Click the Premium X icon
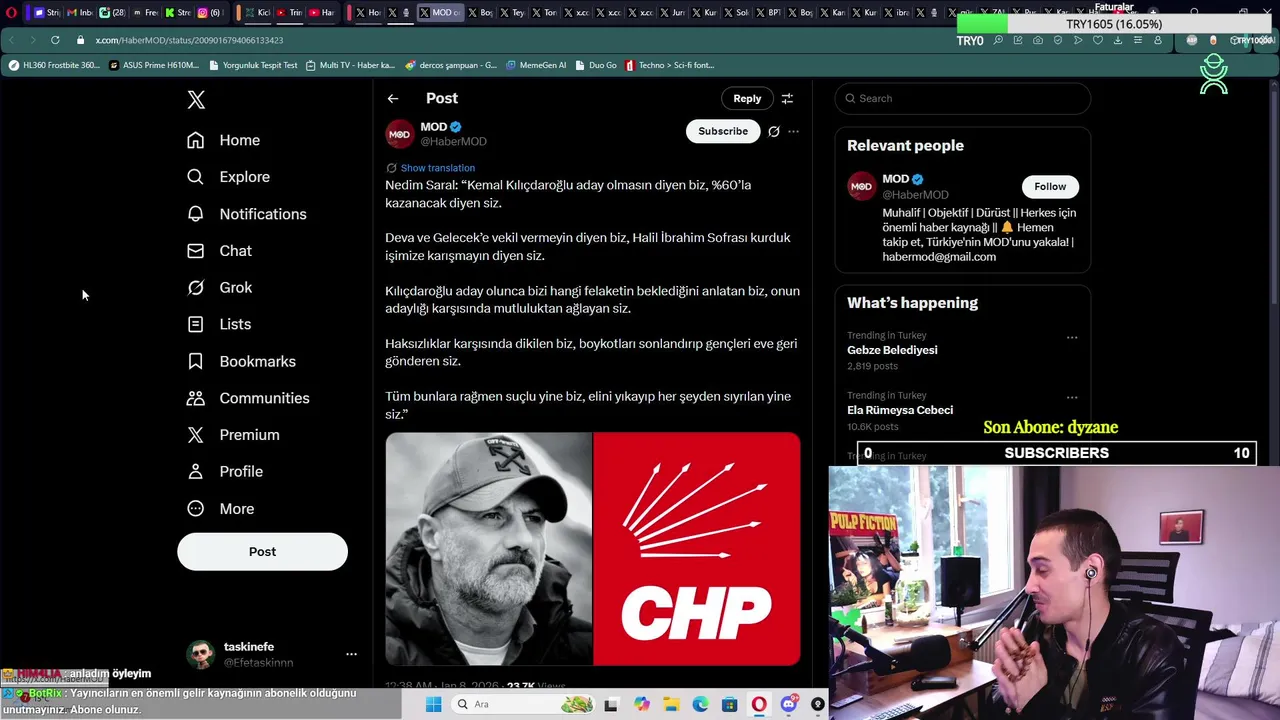 (x=196, y=435)
